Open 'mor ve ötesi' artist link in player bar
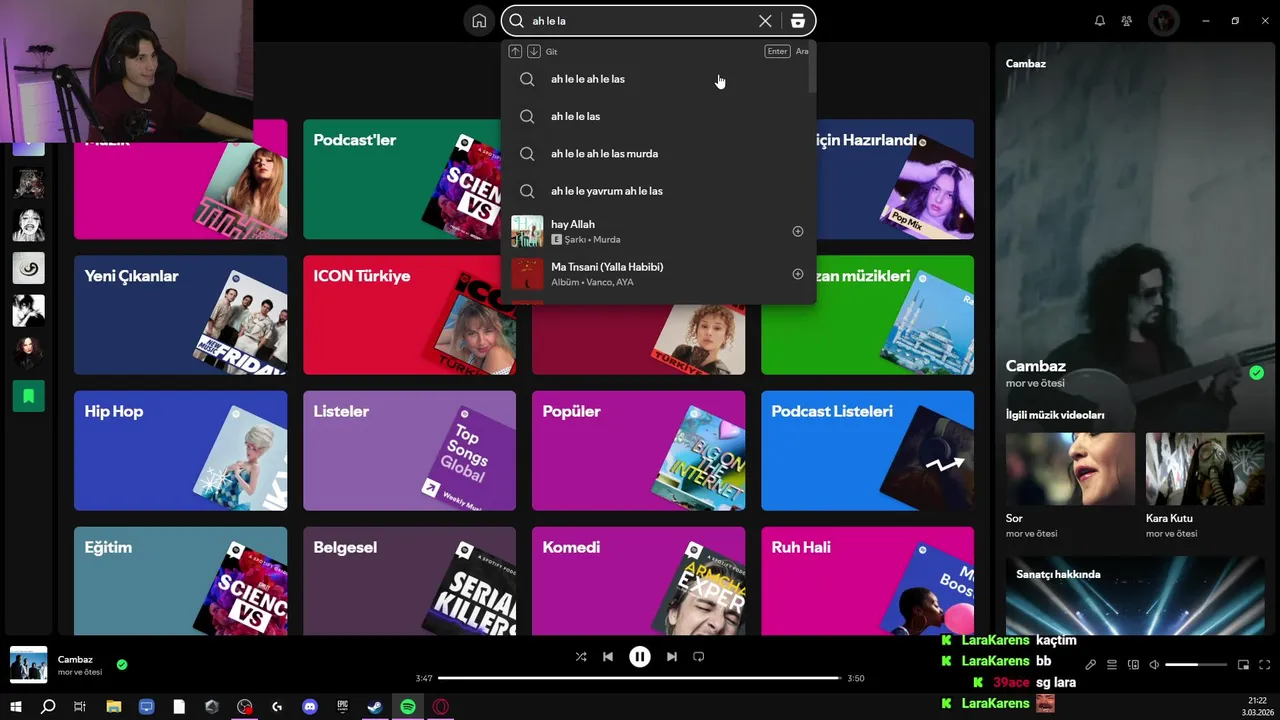1280x720 pixels. (x=80, y=672)
